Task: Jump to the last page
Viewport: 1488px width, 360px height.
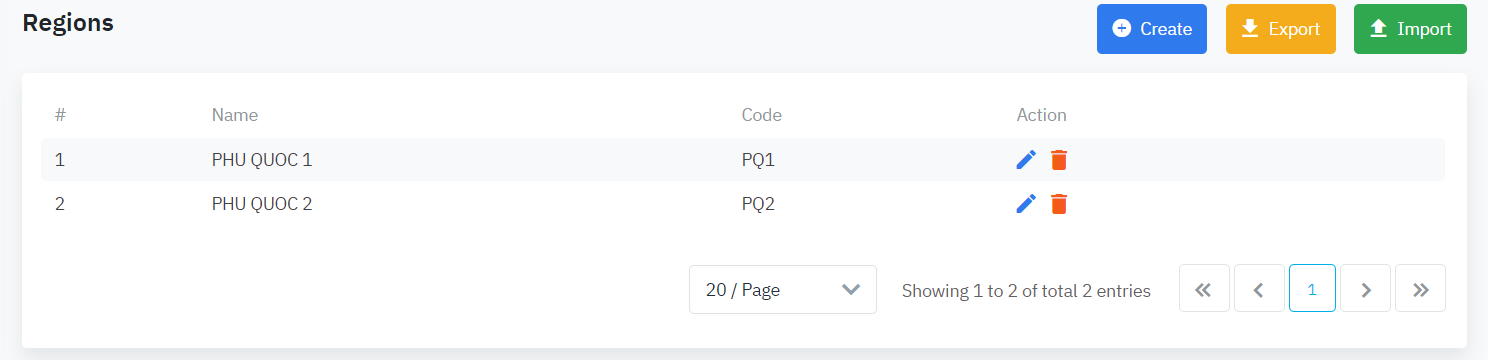Action: (1420, 289)
